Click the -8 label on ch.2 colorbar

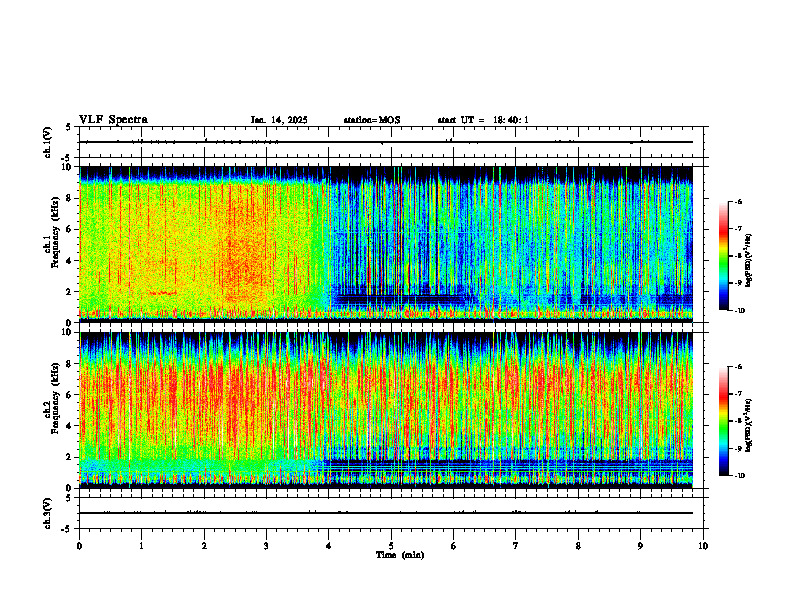(739, 421)
